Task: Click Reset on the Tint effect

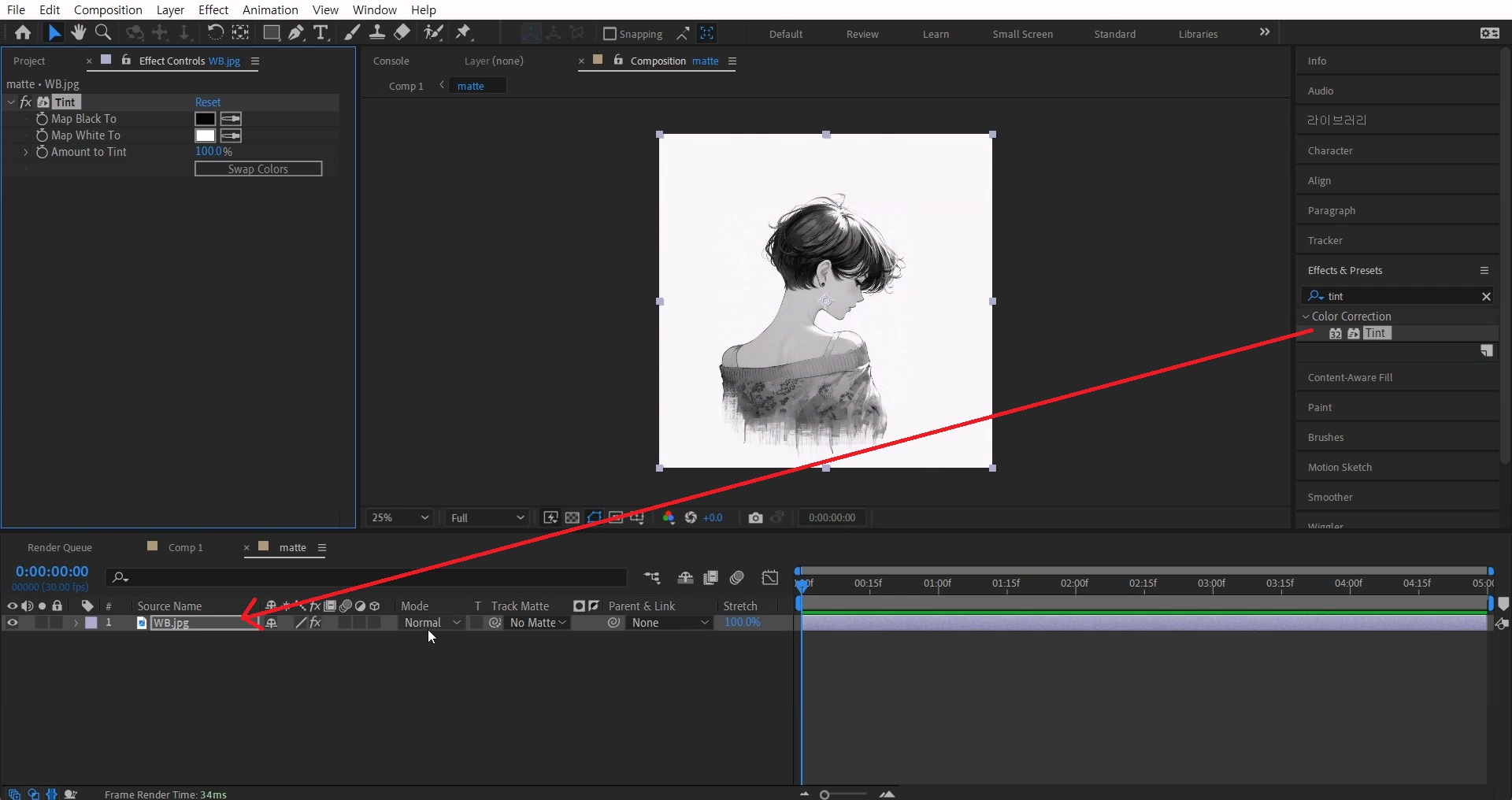Action: [208, 102]
